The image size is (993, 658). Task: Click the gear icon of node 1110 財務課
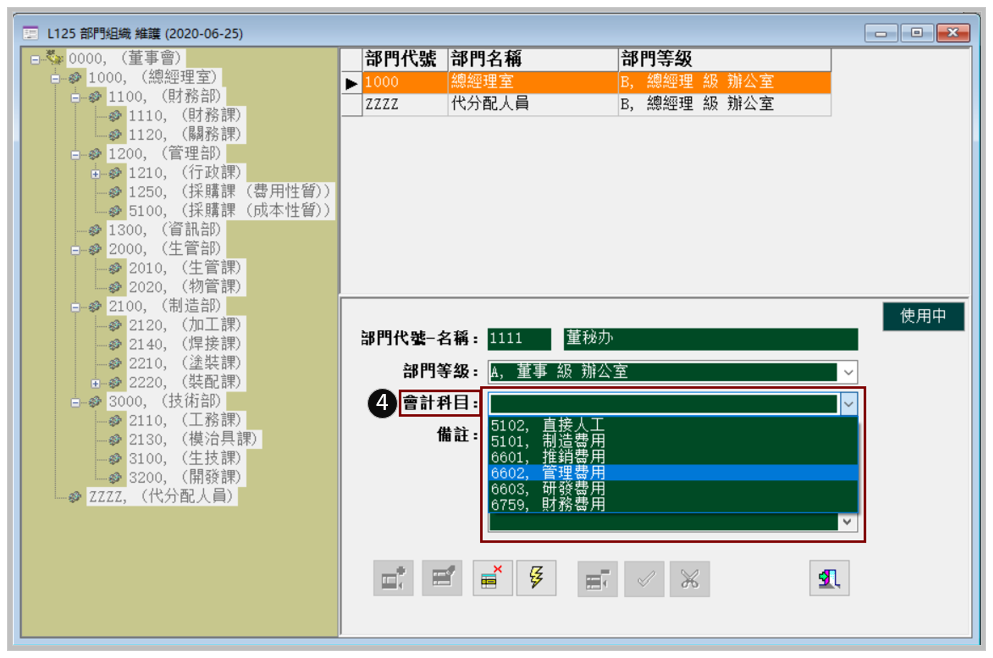click(x=115, y=116)
